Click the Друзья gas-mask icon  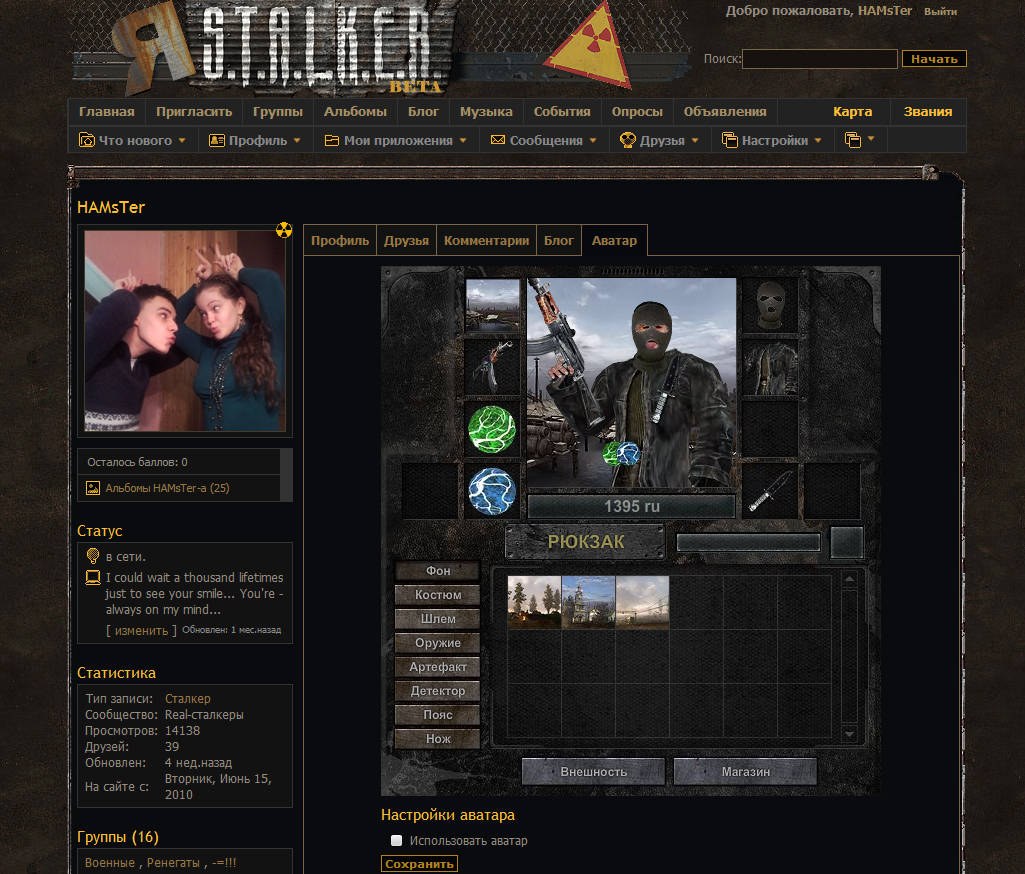tap(628, 140)
